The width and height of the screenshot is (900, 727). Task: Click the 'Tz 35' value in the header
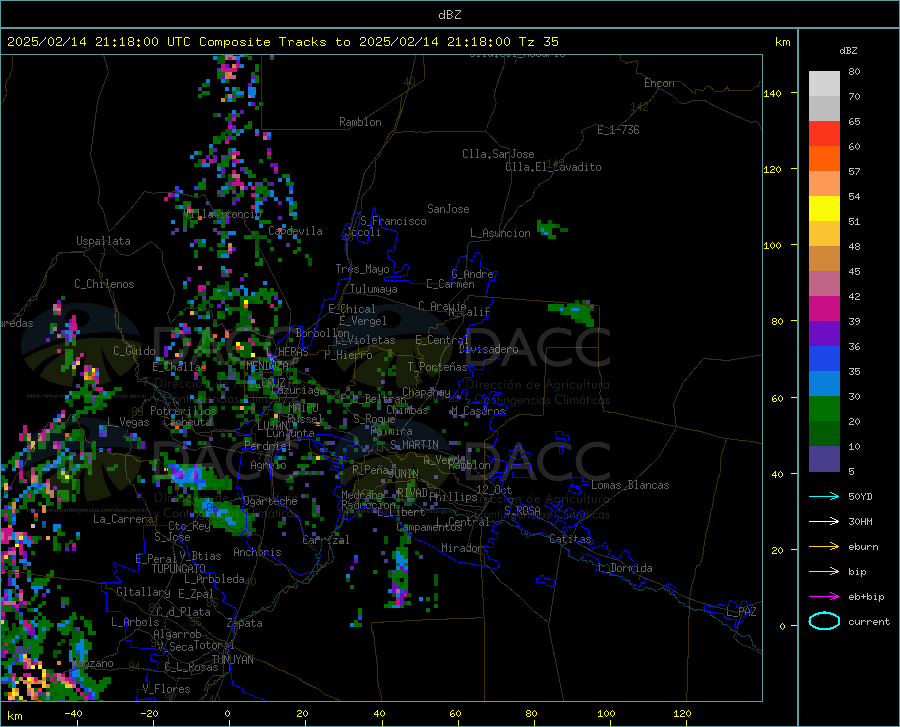(x=538, y=42)
